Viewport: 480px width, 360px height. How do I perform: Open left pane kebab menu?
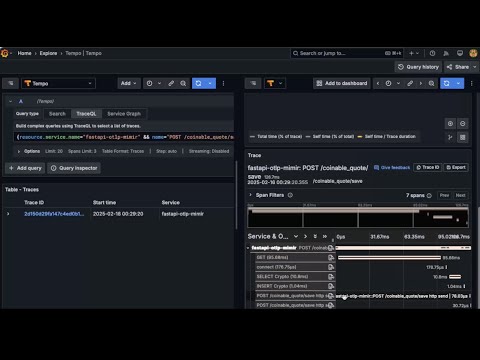[223, 83]
